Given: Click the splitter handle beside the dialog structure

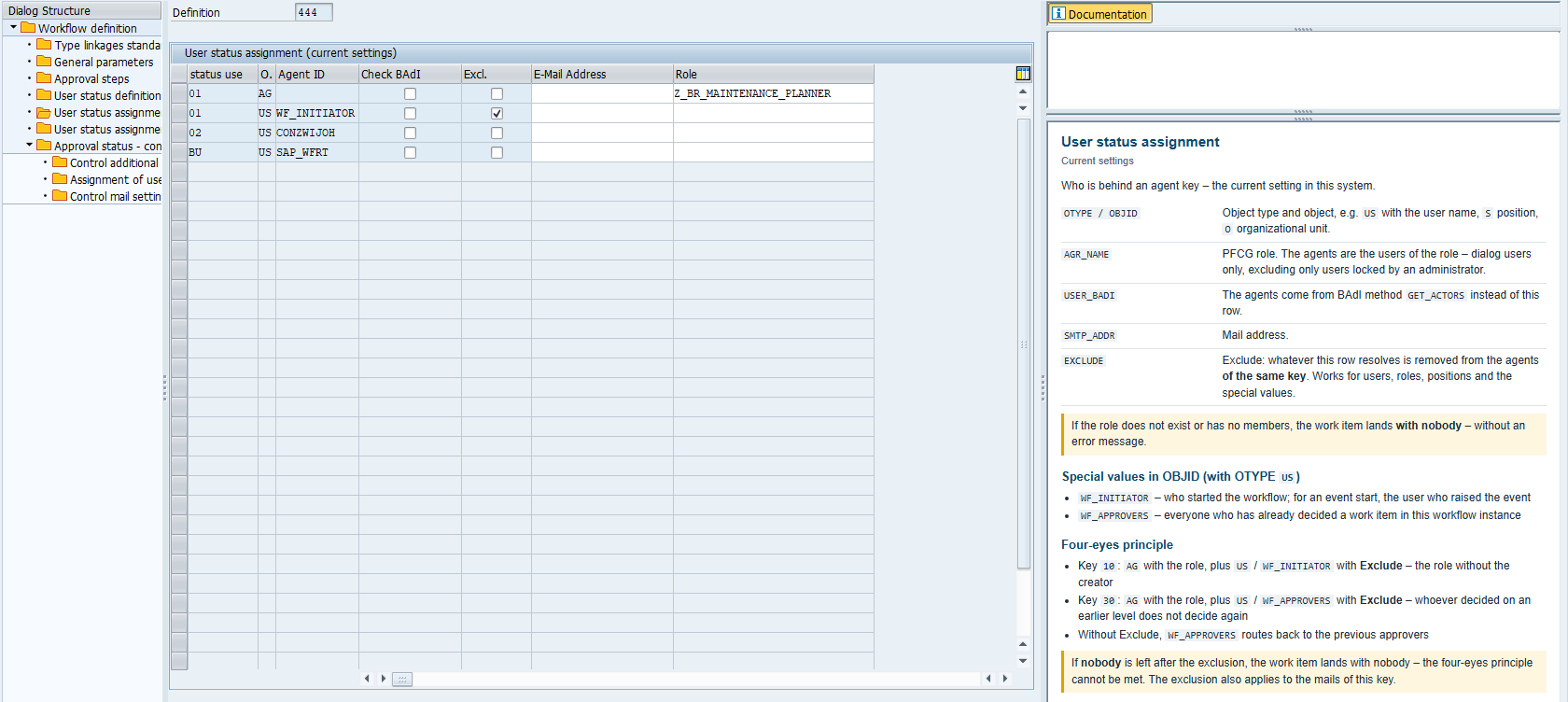Looking at the screenshot, I should (165, 387).
